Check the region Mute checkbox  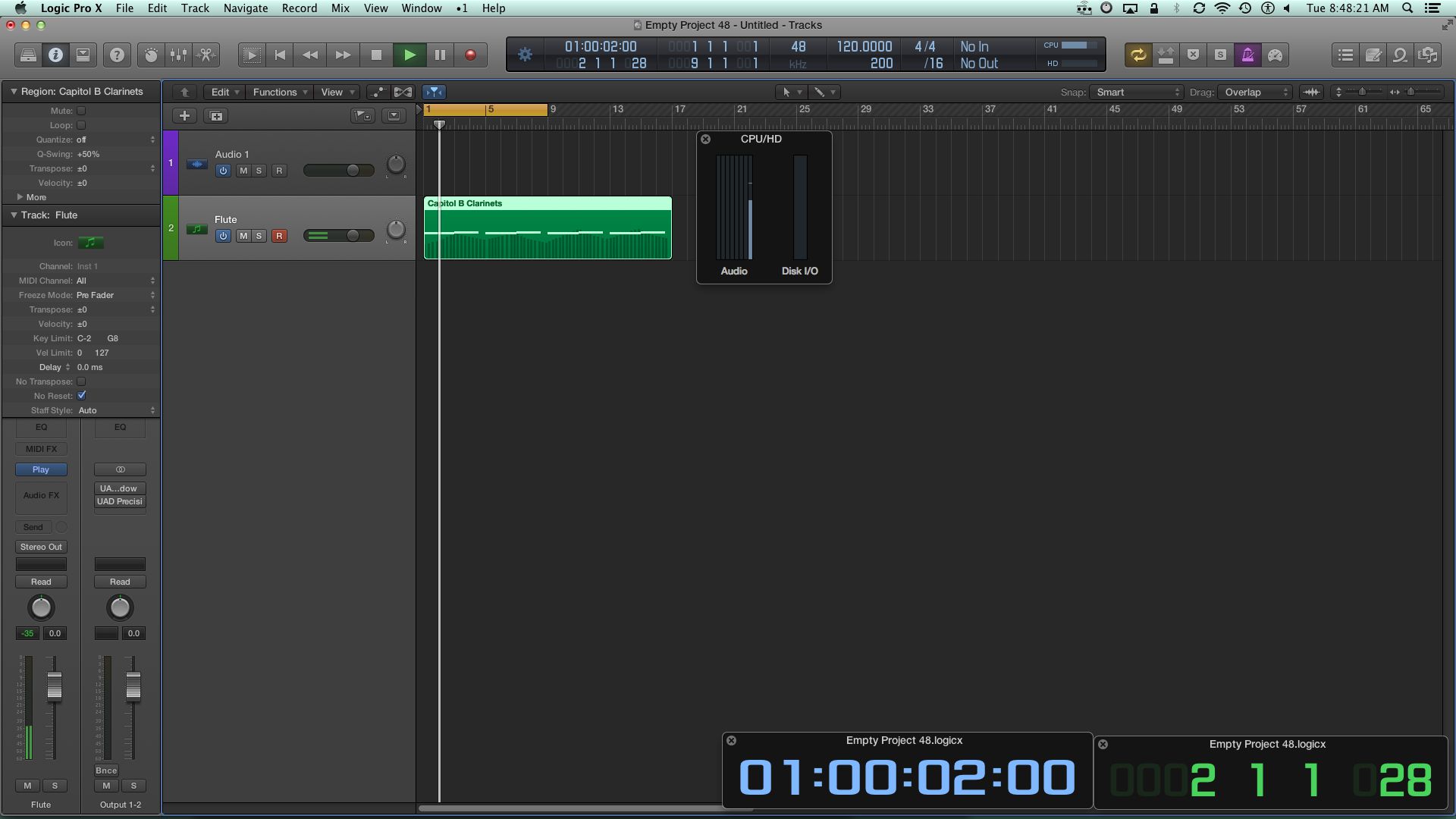click(x=81, y=111)
